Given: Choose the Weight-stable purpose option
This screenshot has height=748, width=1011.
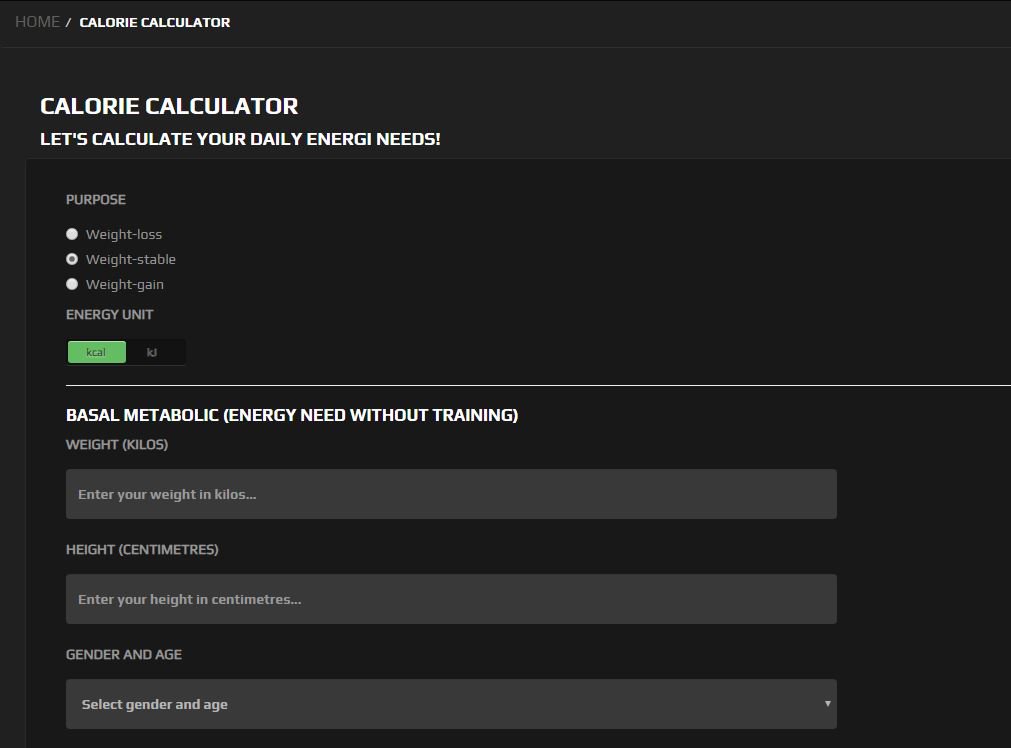Looking at the screenshot, I should pyautogui.click(x=72, y=258).
